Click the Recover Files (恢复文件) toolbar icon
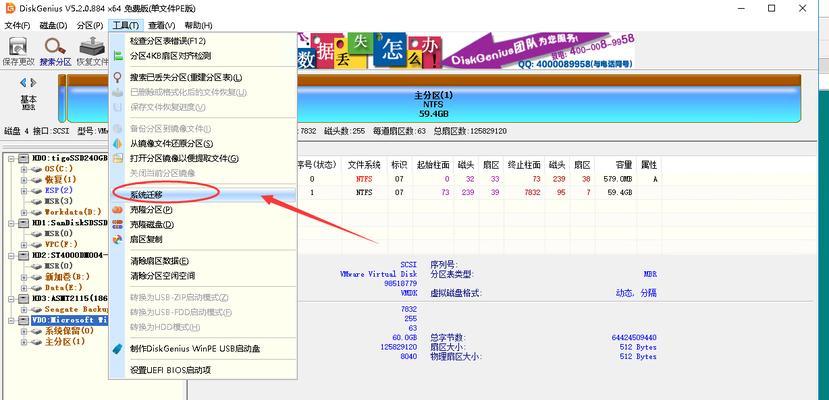The height and width of the screenshot is (400, 829). (x=91, y=46)
